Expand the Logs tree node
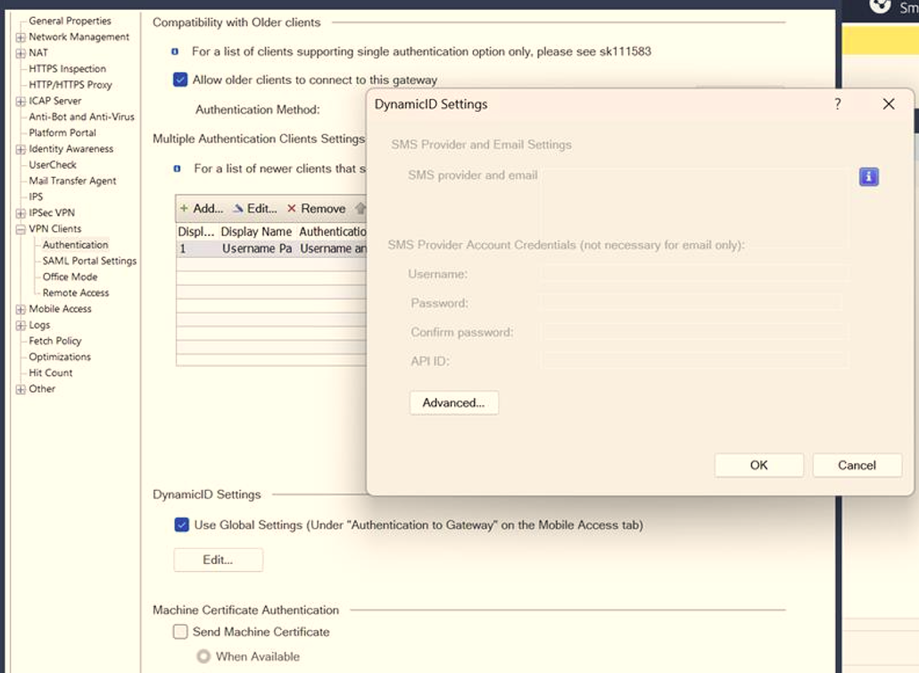Image resolution: width=919 pixels, height=673 pixels. coord(21,325)
